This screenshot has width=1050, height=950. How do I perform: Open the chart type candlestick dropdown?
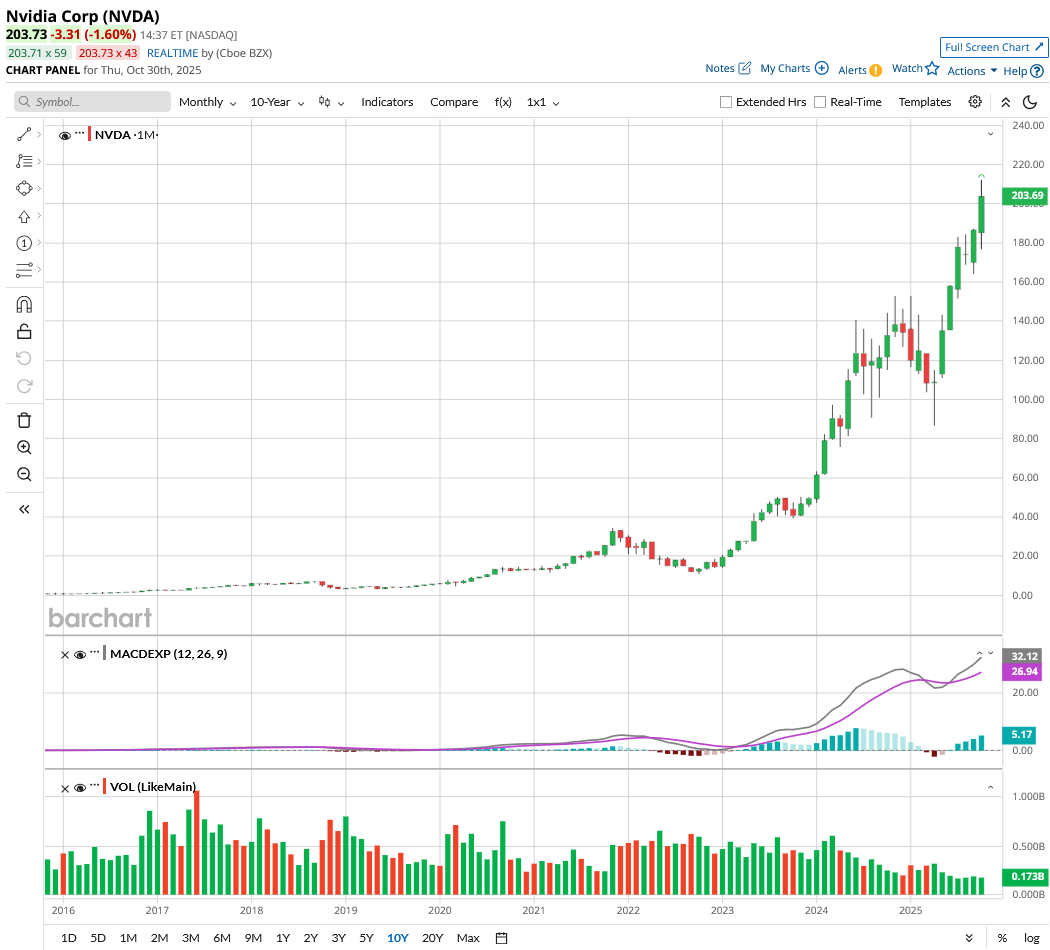[331, 102]
